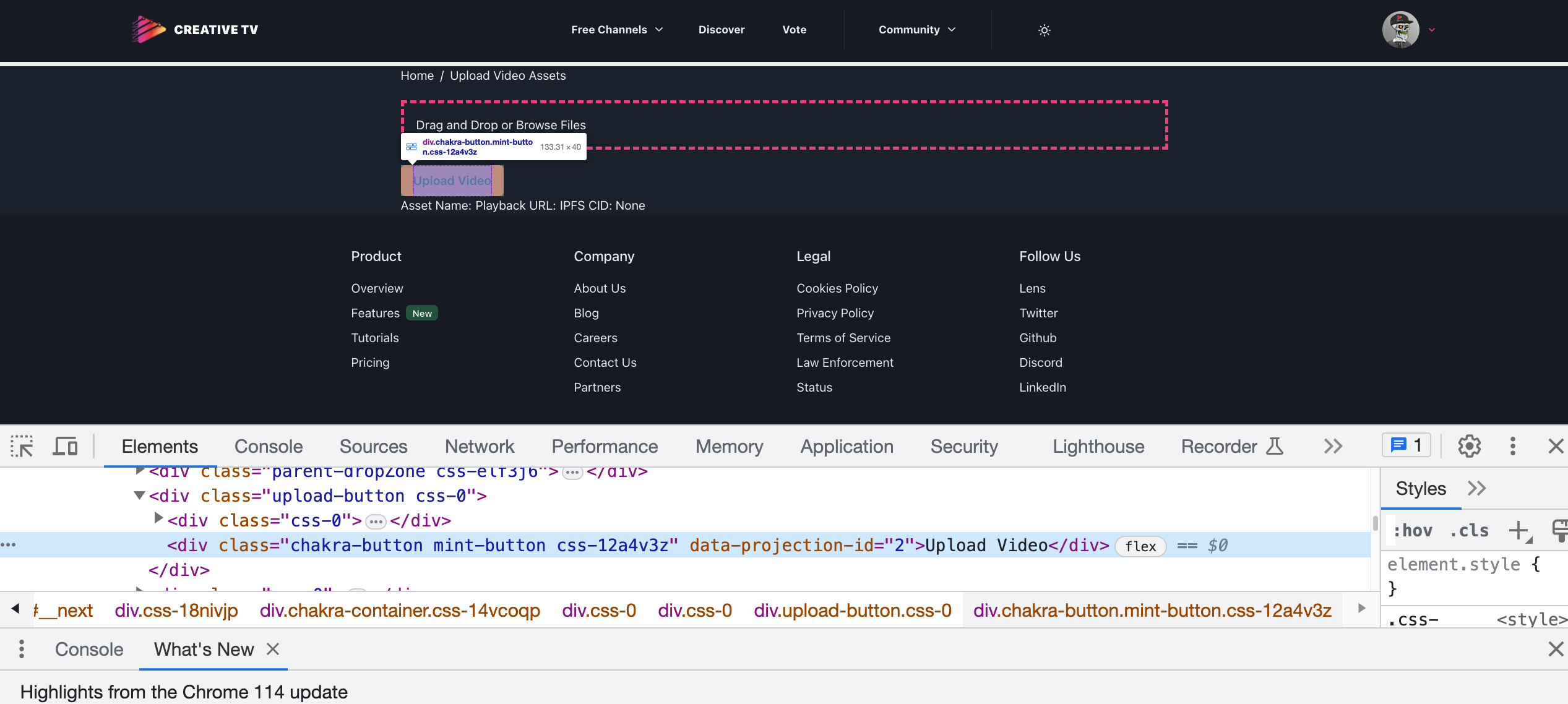This screenshot has height=704, width=1568.
Task: Click the Creative TV logo icon
Action: 149,29
